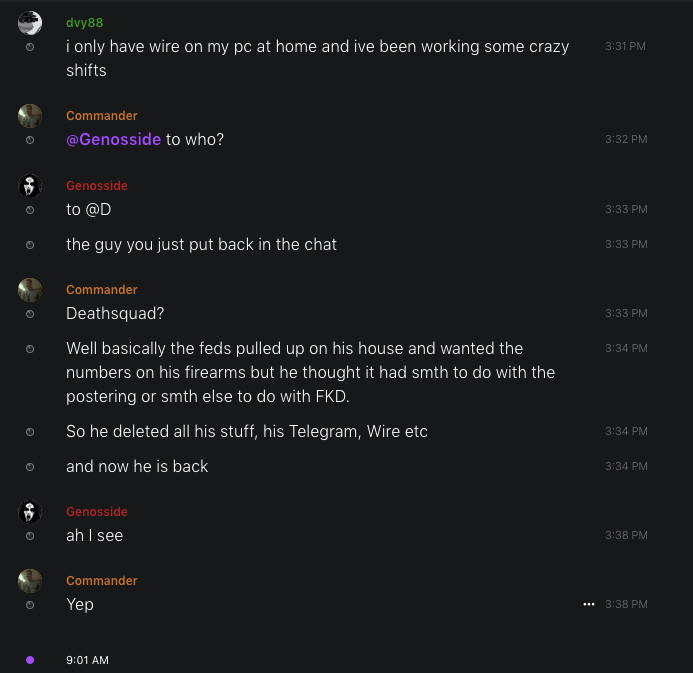The height and width of the screenshot is (673, 693).
Task: Open the more options ellipsis on the Yep message
Action: coord(589,604)
